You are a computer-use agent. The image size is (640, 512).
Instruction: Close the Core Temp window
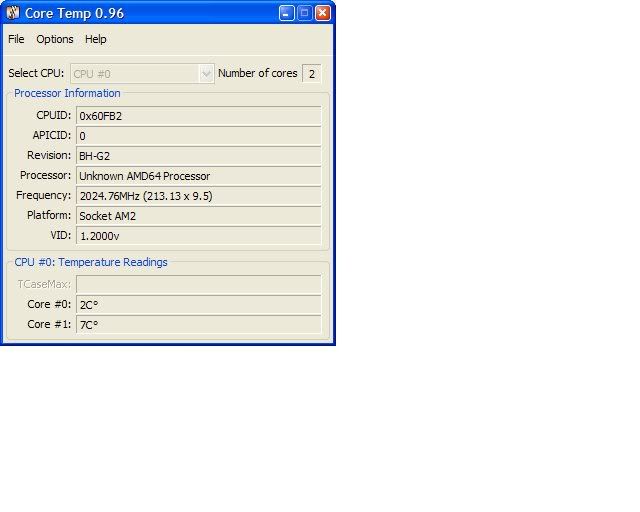(323, 13)
